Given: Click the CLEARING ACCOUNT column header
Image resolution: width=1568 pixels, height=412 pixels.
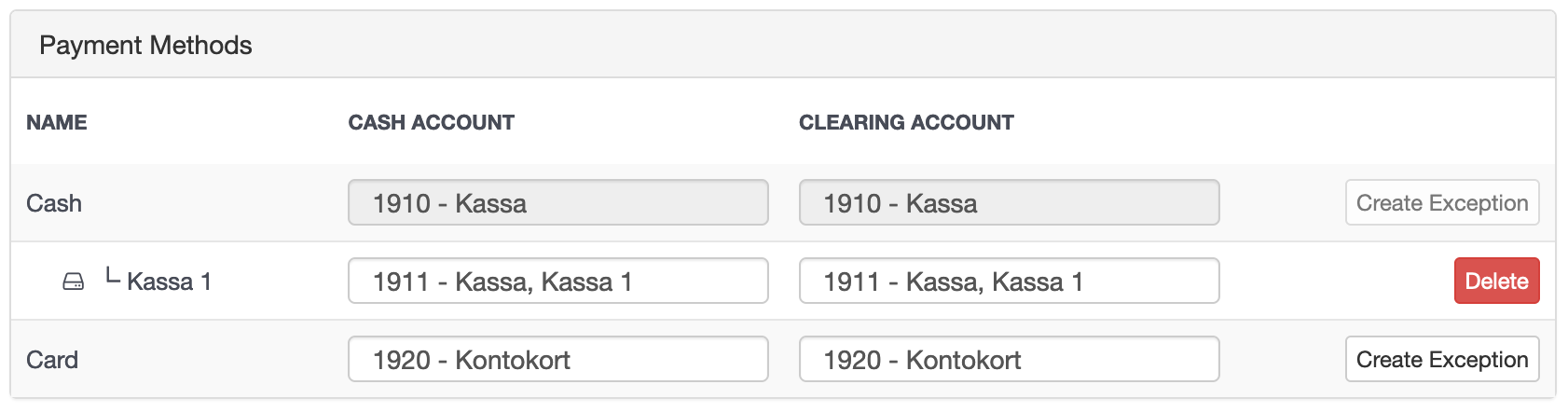Looking at the screenshot, I should pyautogui.click(x=906, y=122).
